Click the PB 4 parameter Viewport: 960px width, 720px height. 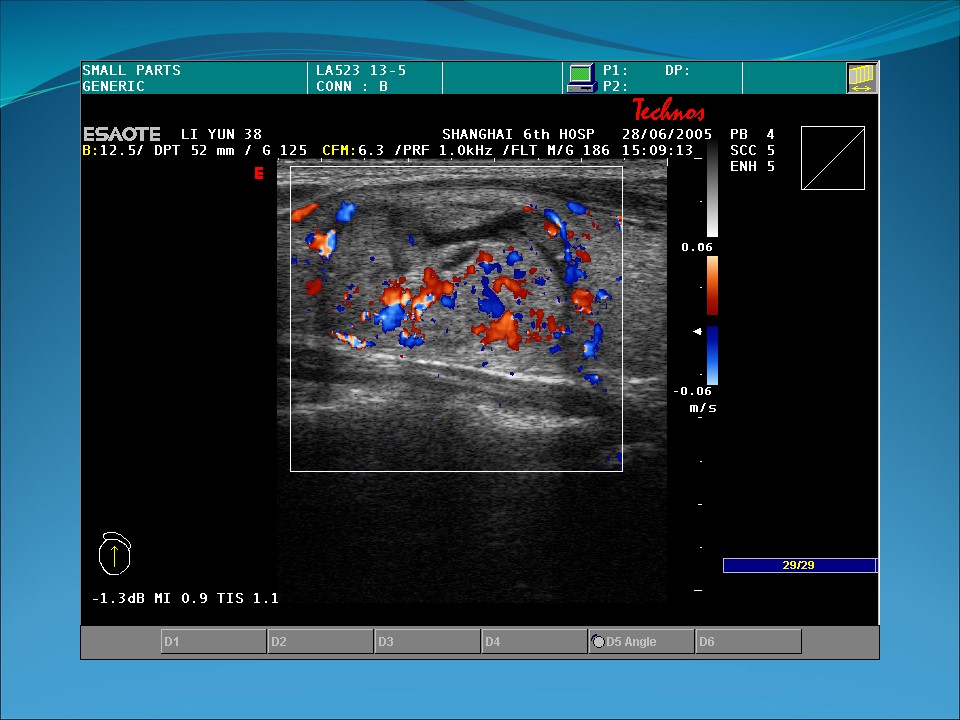coord(752,134)
